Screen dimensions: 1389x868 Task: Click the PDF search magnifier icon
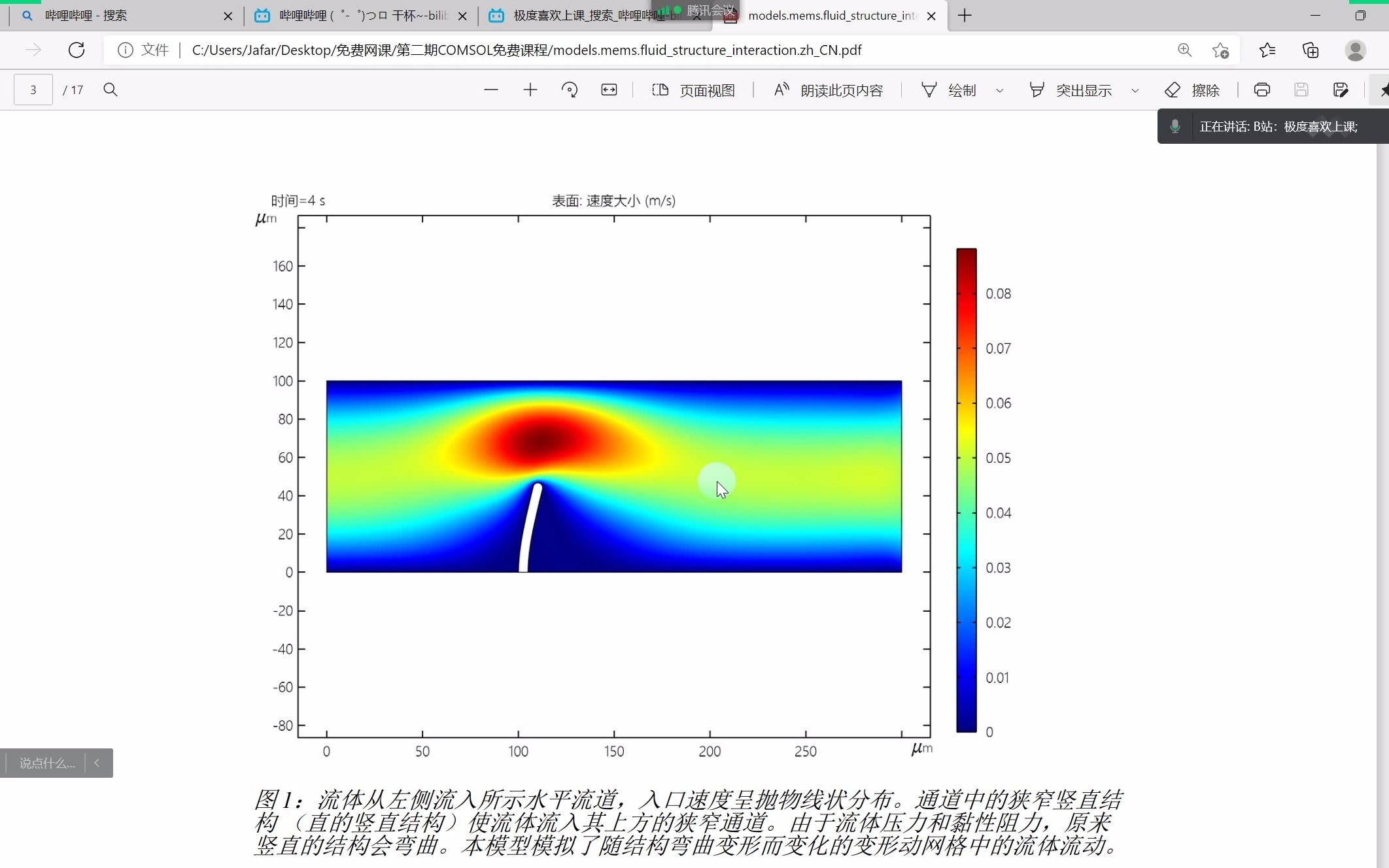pos(111,90)
